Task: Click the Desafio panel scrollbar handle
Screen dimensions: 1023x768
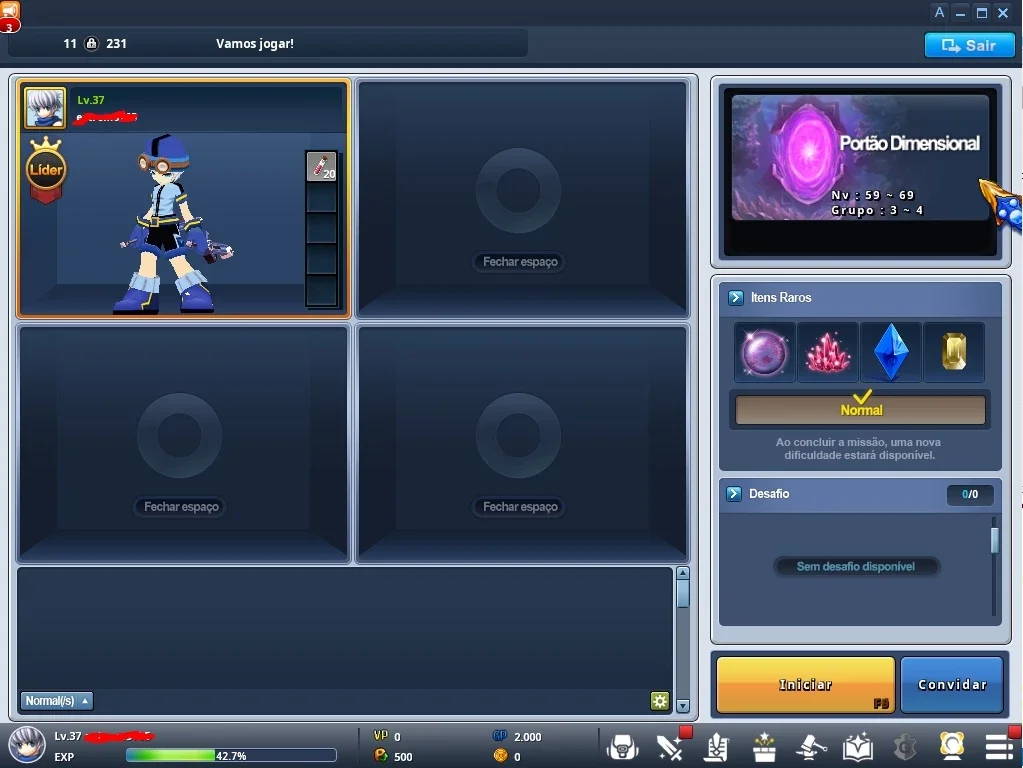Action: (995, 540)
